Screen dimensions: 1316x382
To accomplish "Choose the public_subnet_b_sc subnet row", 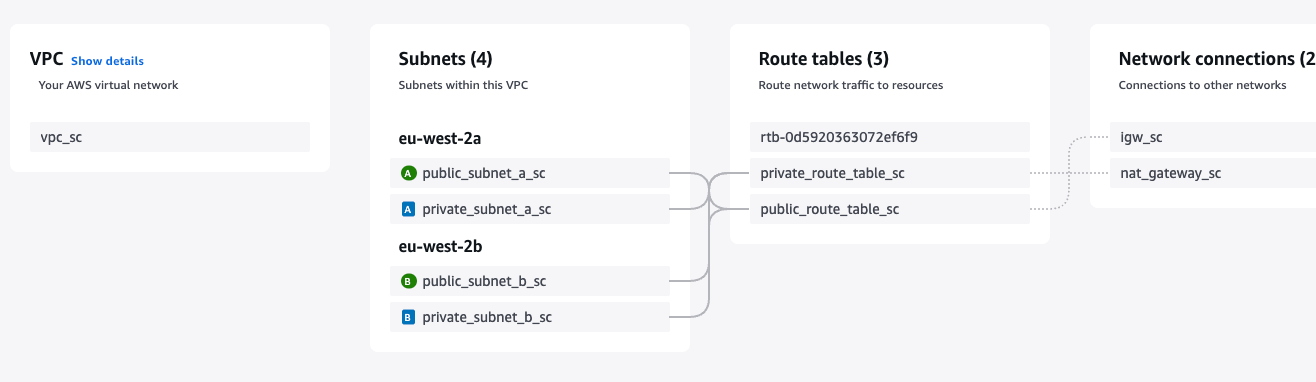I will [530, 281].
